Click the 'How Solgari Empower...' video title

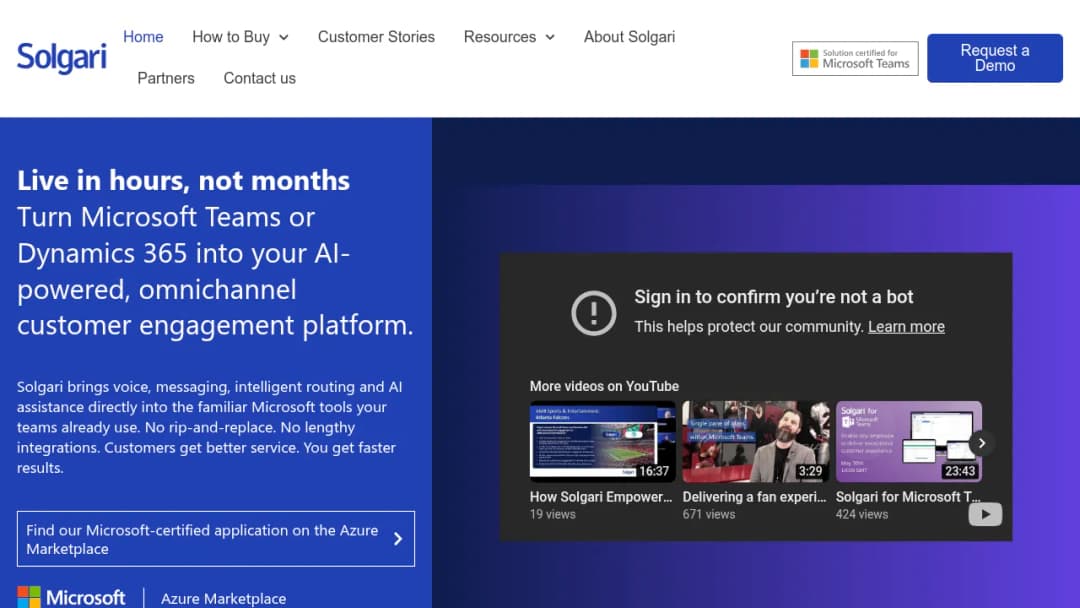(x=601, y=497)
